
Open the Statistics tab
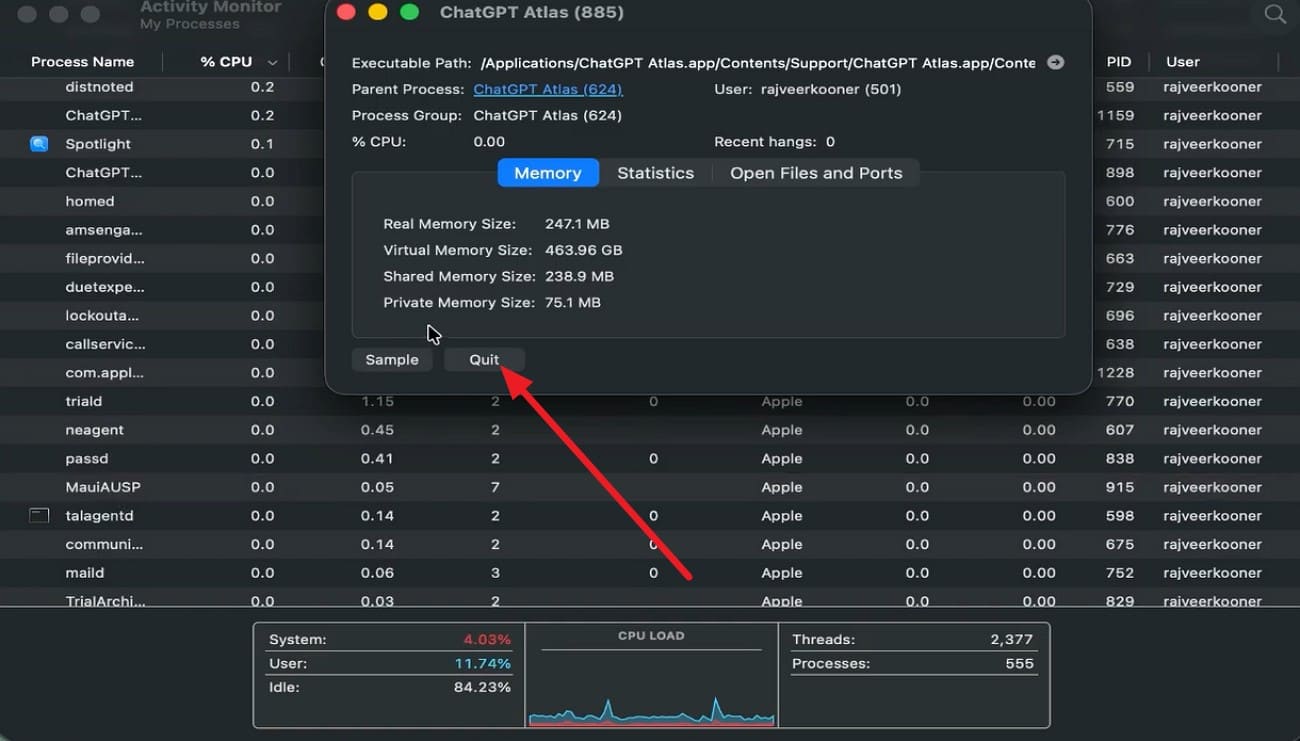pos(655,173)
